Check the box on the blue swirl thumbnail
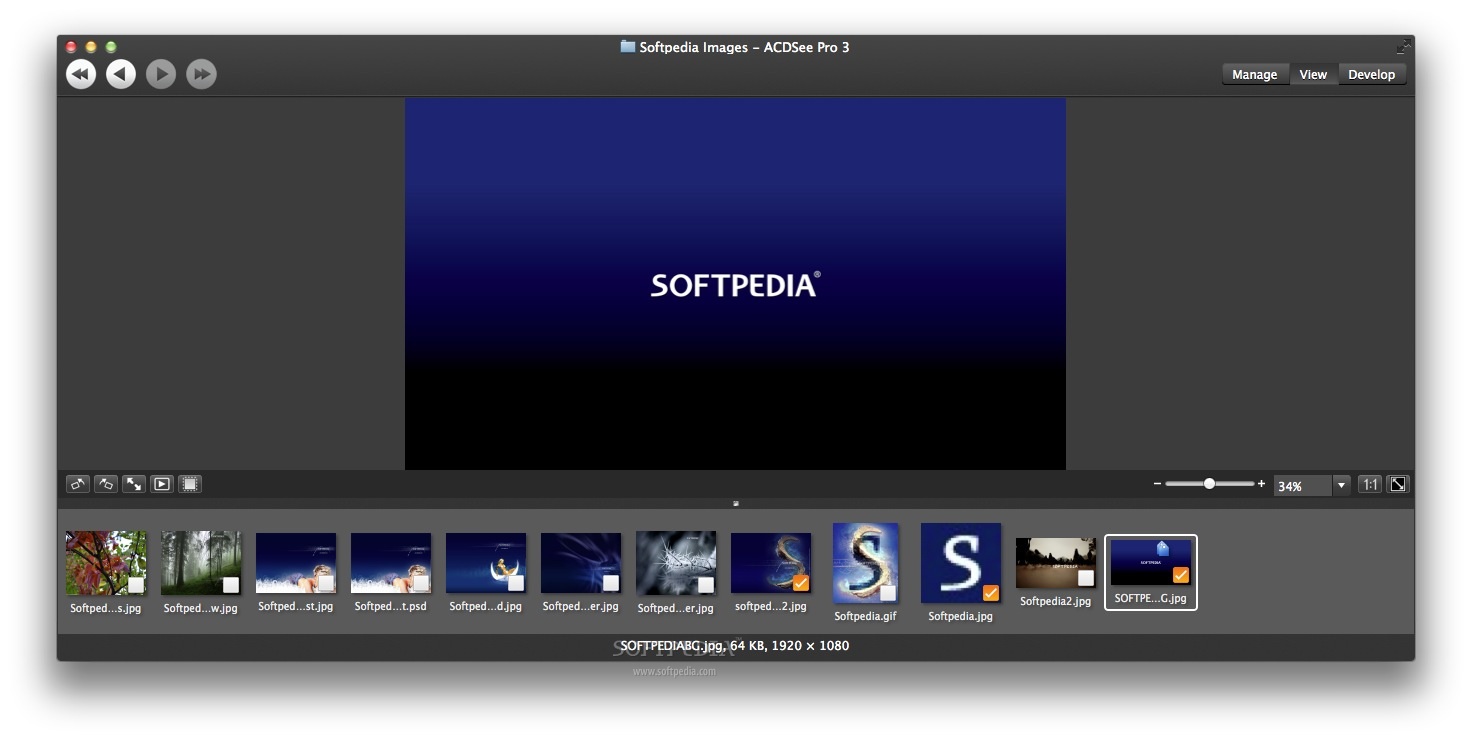The image size is (1472, 740). click(x=611, y=583)
